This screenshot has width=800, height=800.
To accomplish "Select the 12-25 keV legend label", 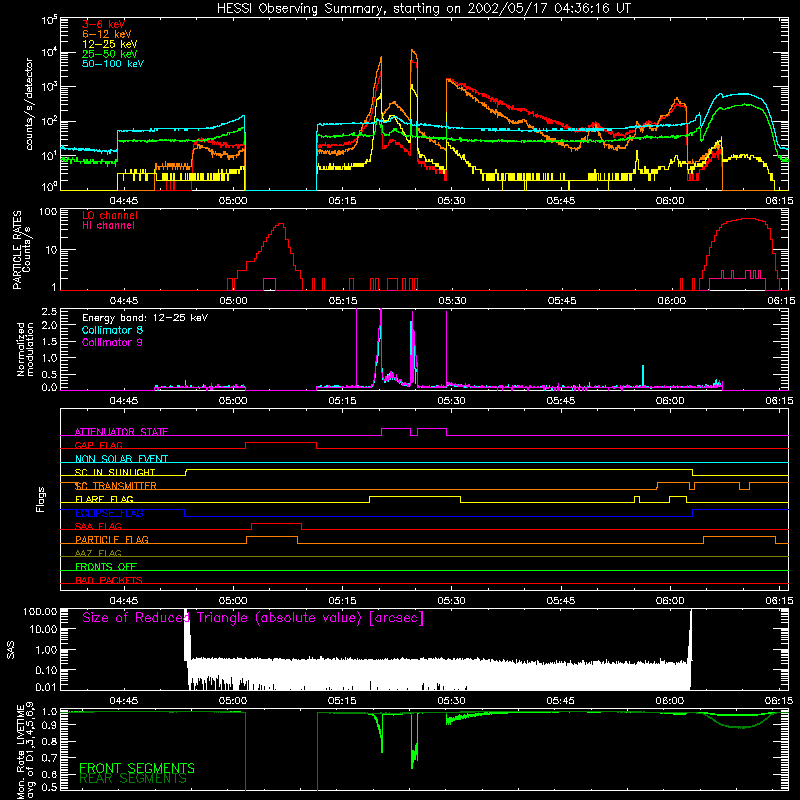I will [x=109, y=44].
